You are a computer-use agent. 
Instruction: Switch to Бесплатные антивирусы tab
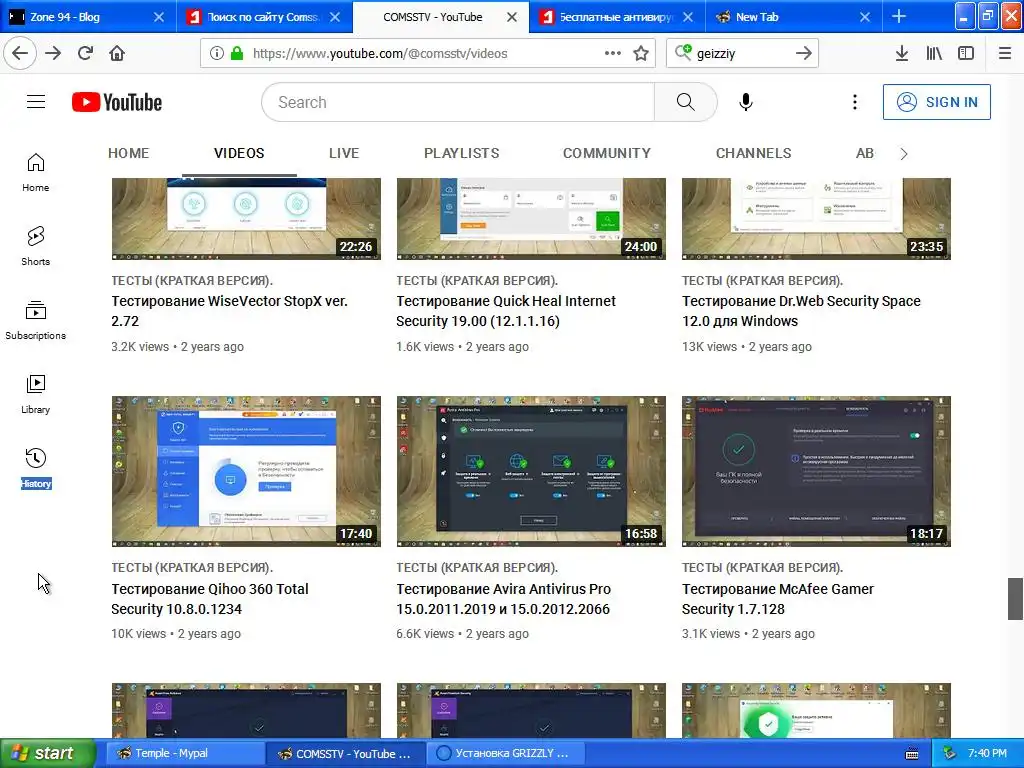point(617,17)
